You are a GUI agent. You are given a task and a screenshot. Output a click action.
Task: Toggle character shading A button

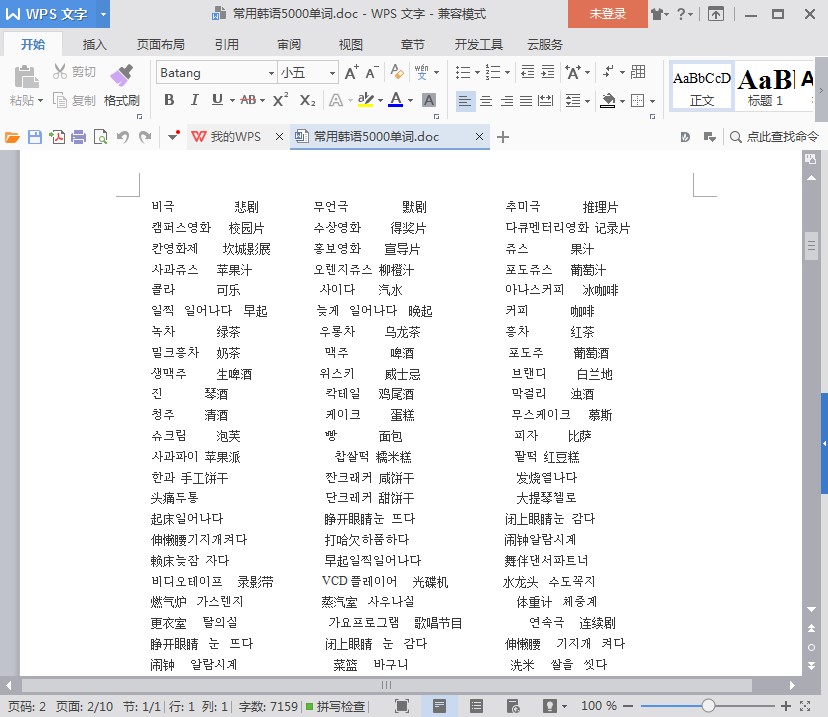point(429,100)
